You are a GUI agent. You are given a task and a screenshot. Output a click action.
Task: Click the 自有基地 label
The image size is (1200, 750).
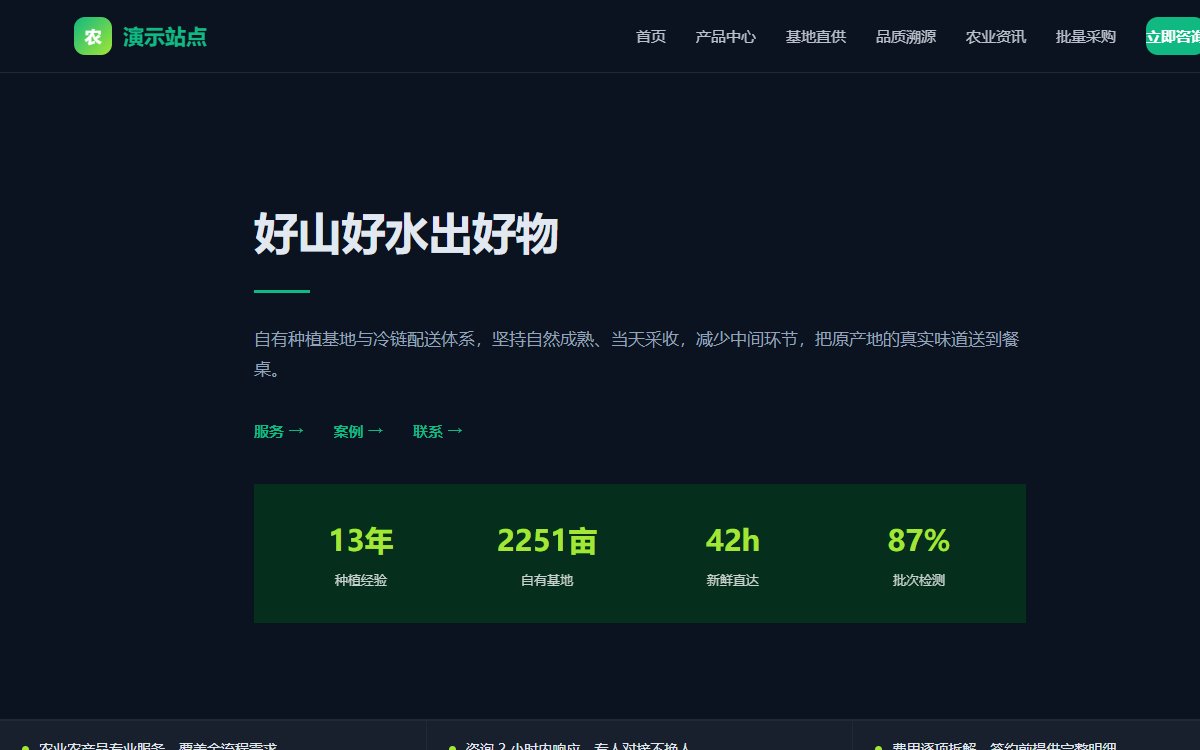(547, 580)
